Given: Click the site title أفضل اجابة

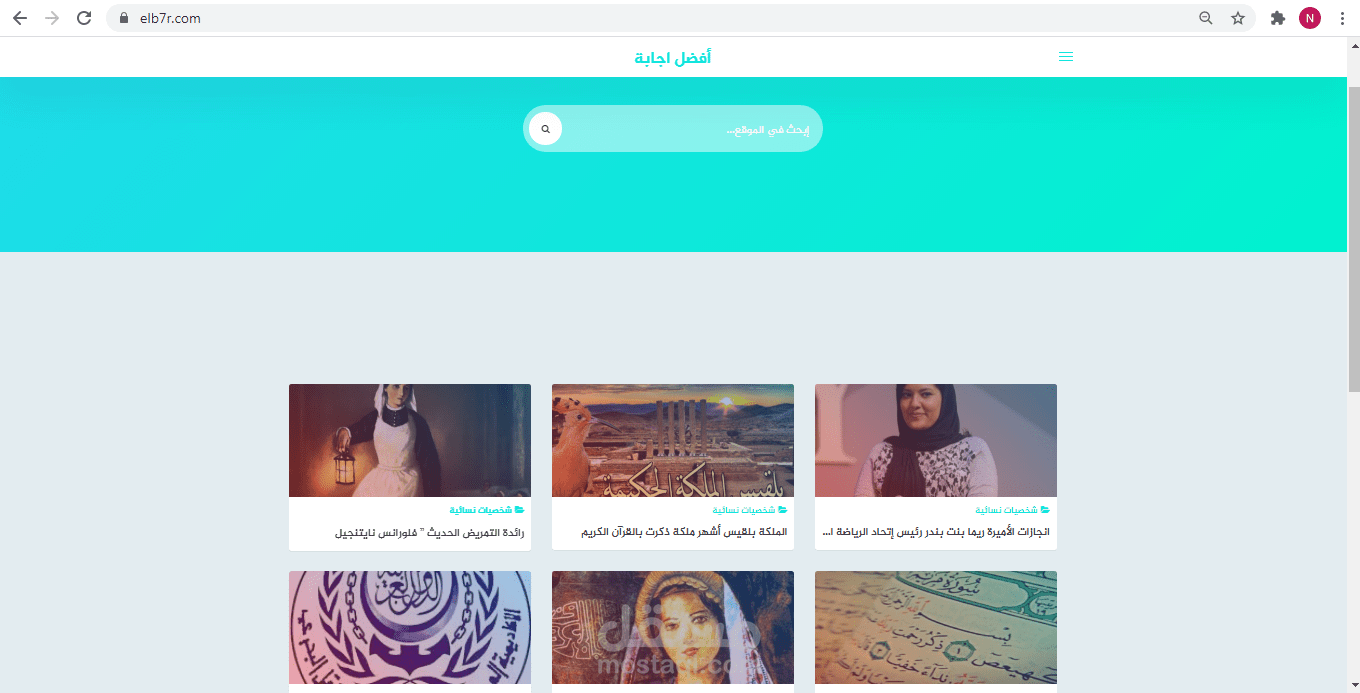Looking at the screenshot, I should (673, 57).
